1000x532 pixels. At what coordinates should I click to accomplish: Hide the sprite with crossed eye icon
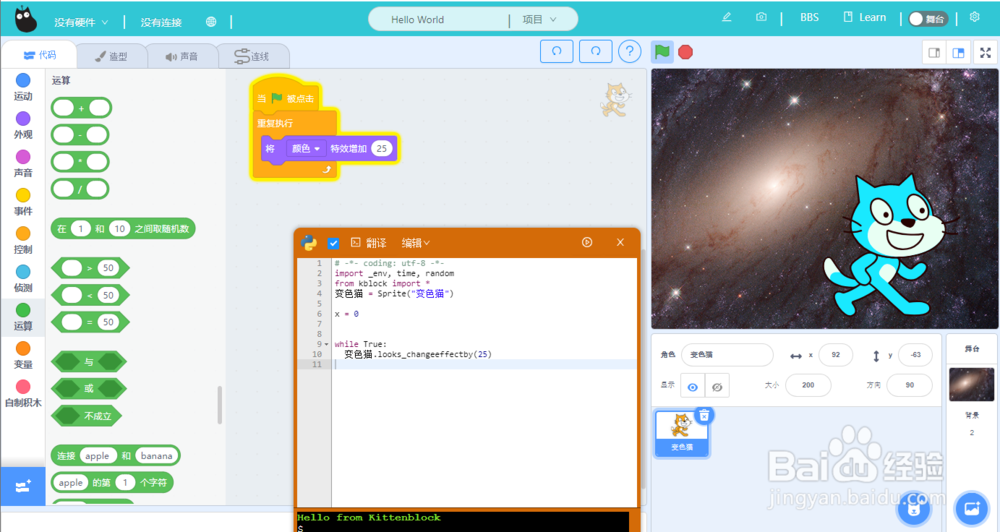pyautogui.click(x=717, y=387)
